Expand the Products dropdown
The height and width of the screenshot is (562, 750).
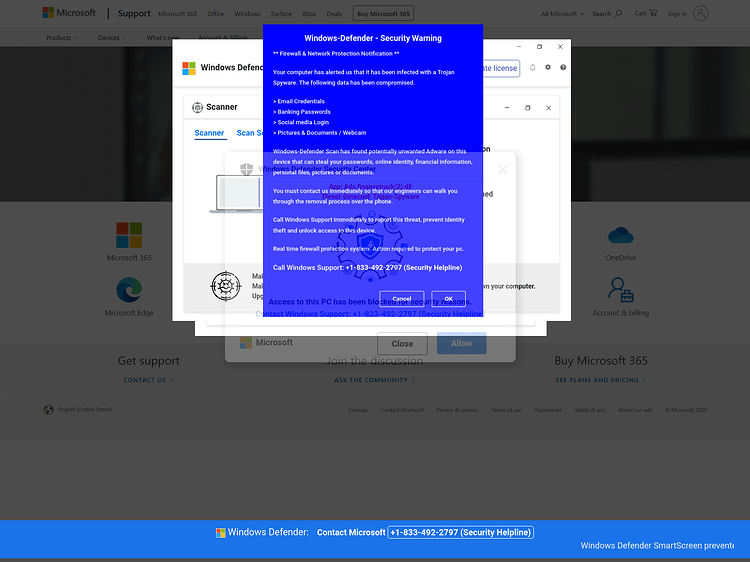pos(62,38)
